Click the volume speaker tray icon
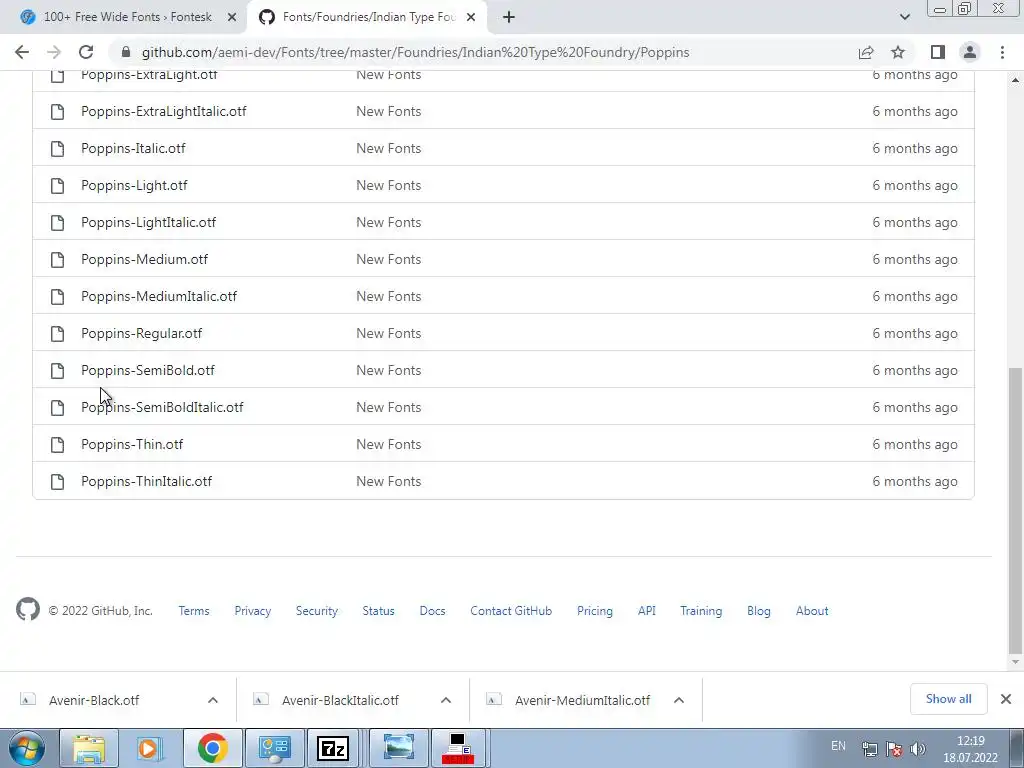The image size is (1024, 768). pyautogui.click(x=918, y=748)
